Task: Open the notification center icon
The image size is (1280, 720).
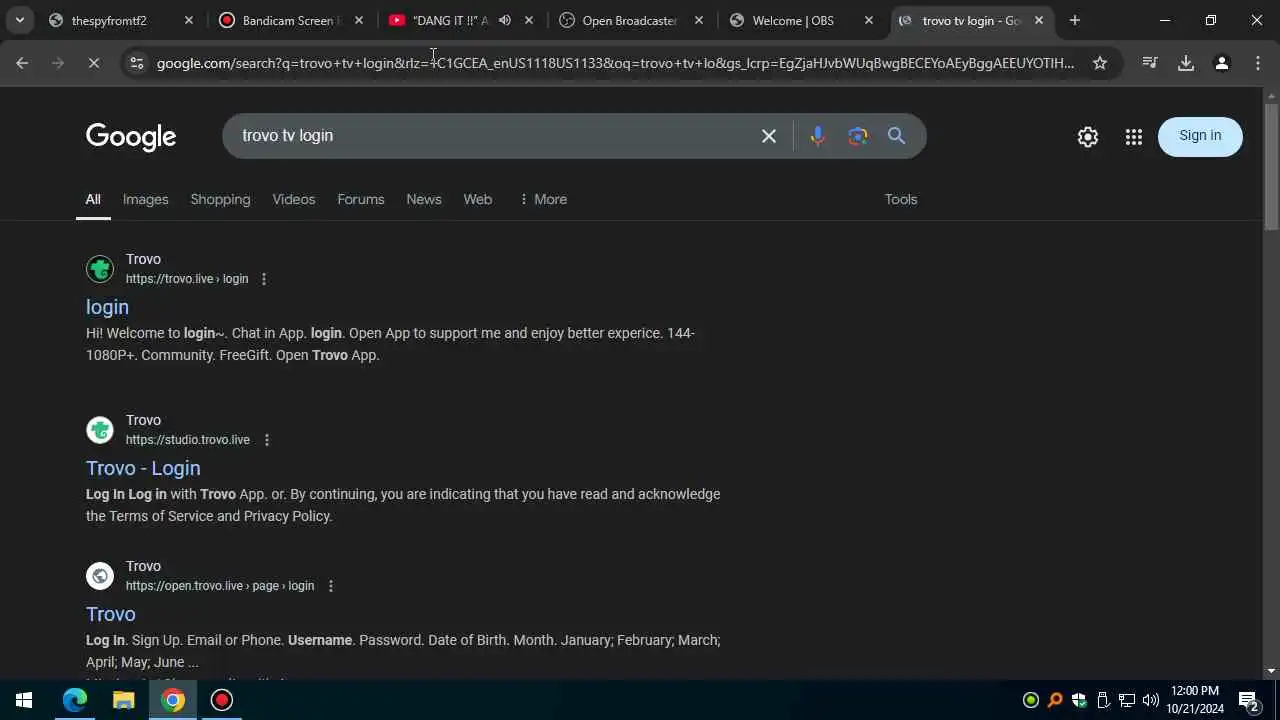Action: tap(1248, 700)
